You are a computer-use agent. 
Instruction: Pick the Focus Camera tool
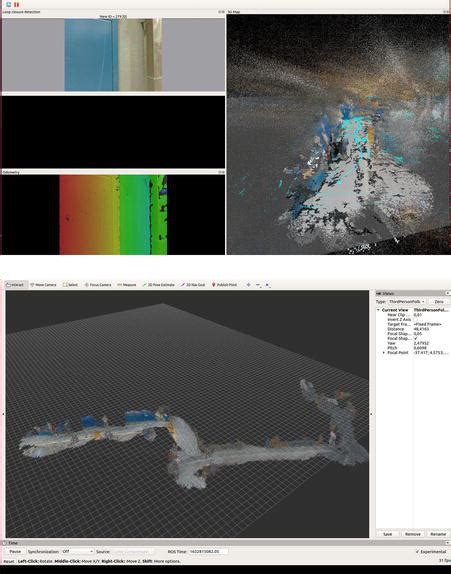(x=98, y=285)
